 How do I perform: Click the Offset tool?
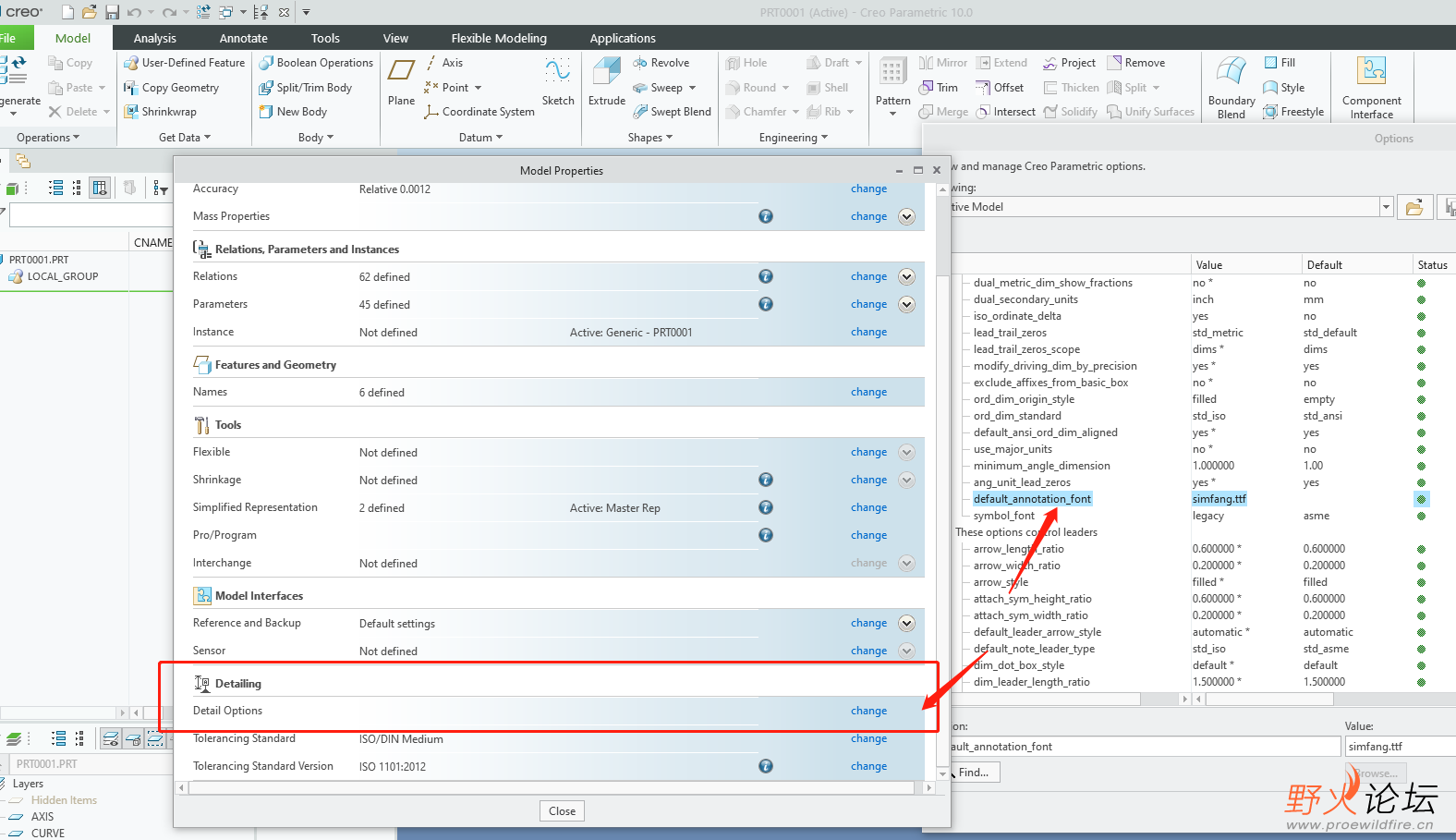coord(1000,88)
